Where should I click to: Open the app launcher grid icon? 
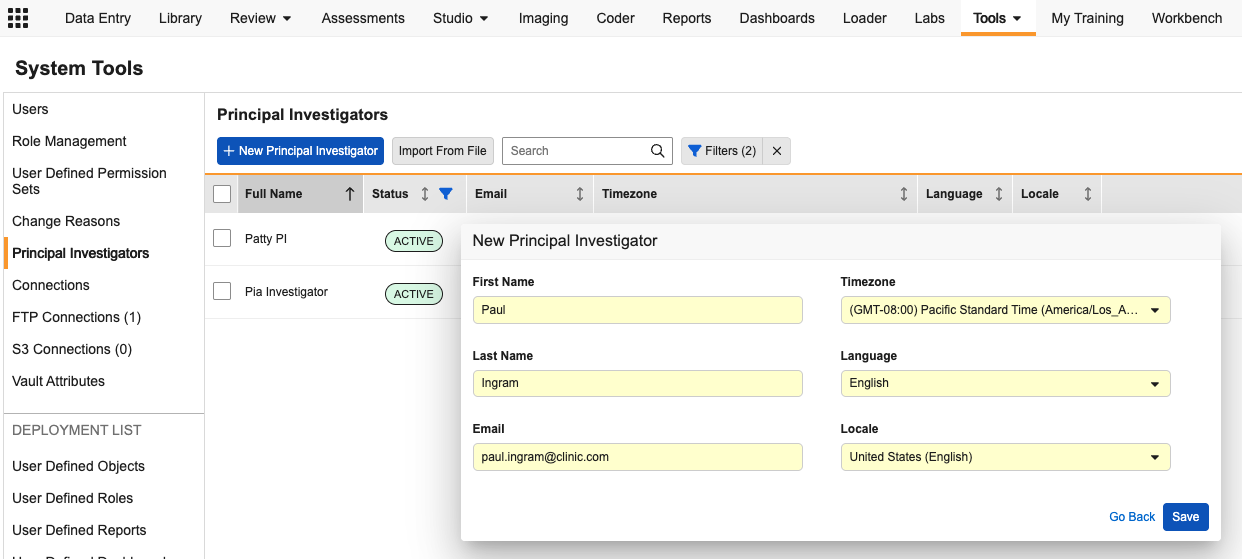coord(18,18)
